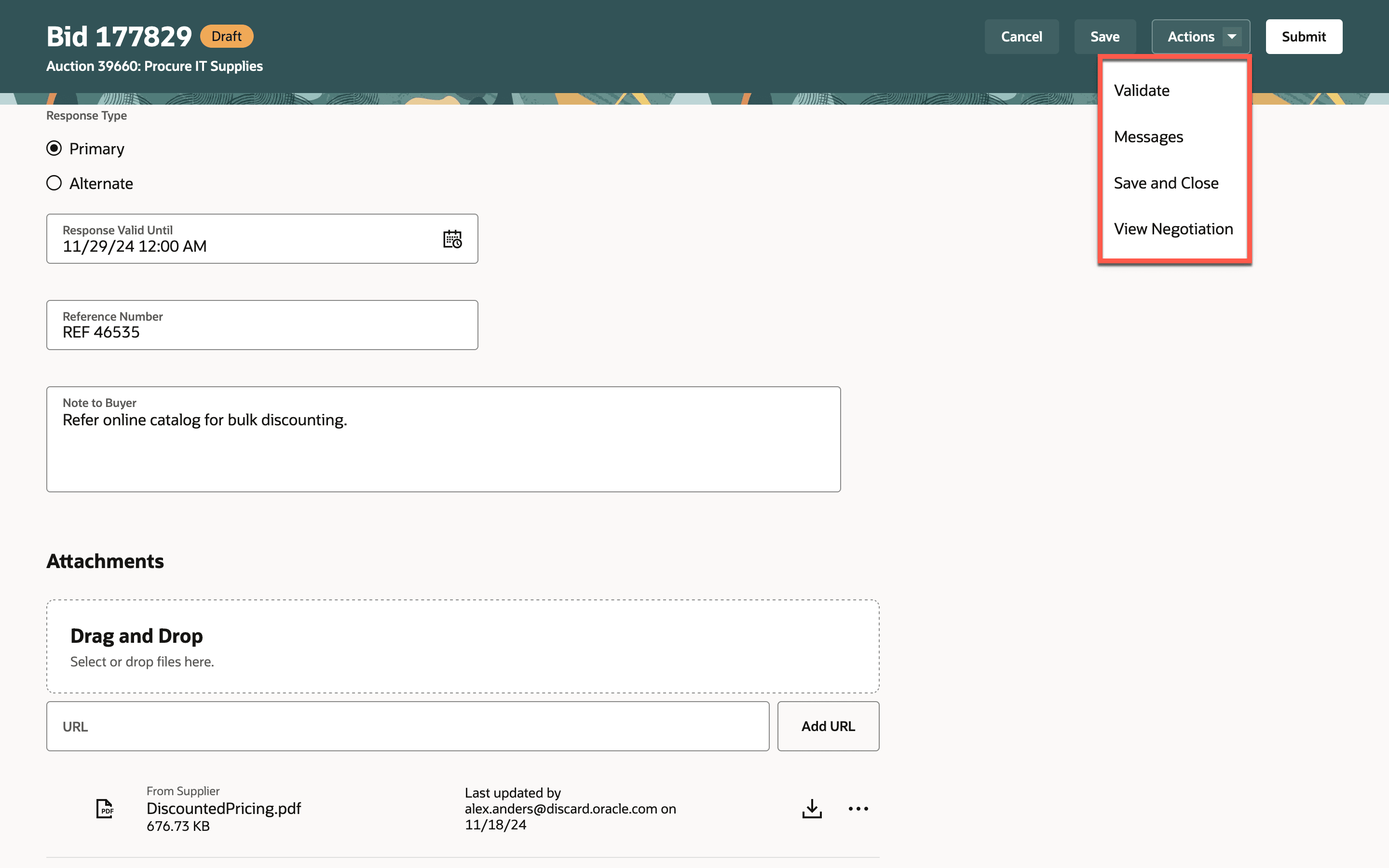Collapse the Actions dropdown arrow
The image size is (1389, 868).
[x=1232, y=37]
